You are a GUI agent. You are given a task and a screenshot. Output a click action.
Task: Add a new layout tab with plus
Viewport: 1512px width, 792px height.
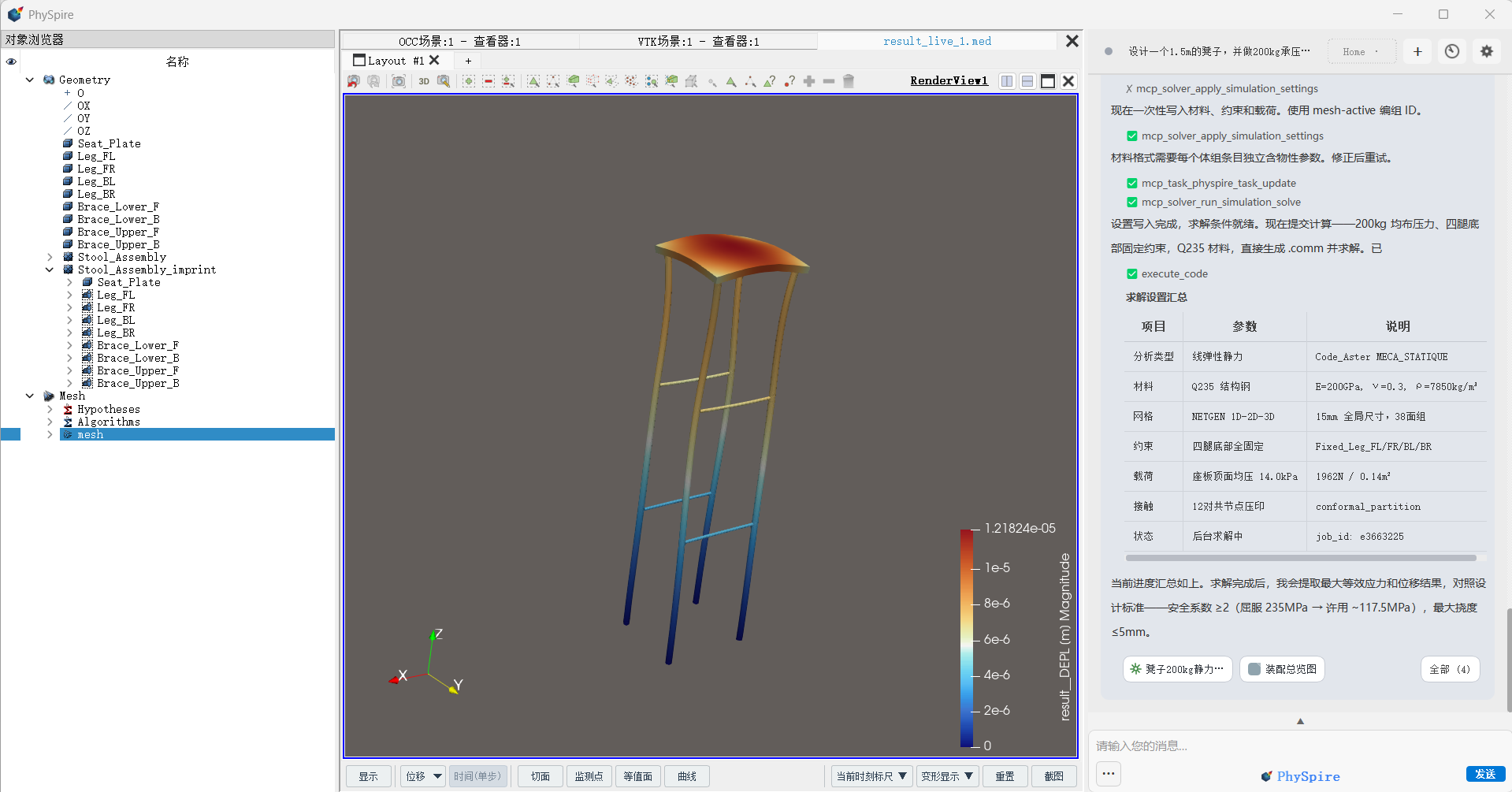[x=468, y=61]
